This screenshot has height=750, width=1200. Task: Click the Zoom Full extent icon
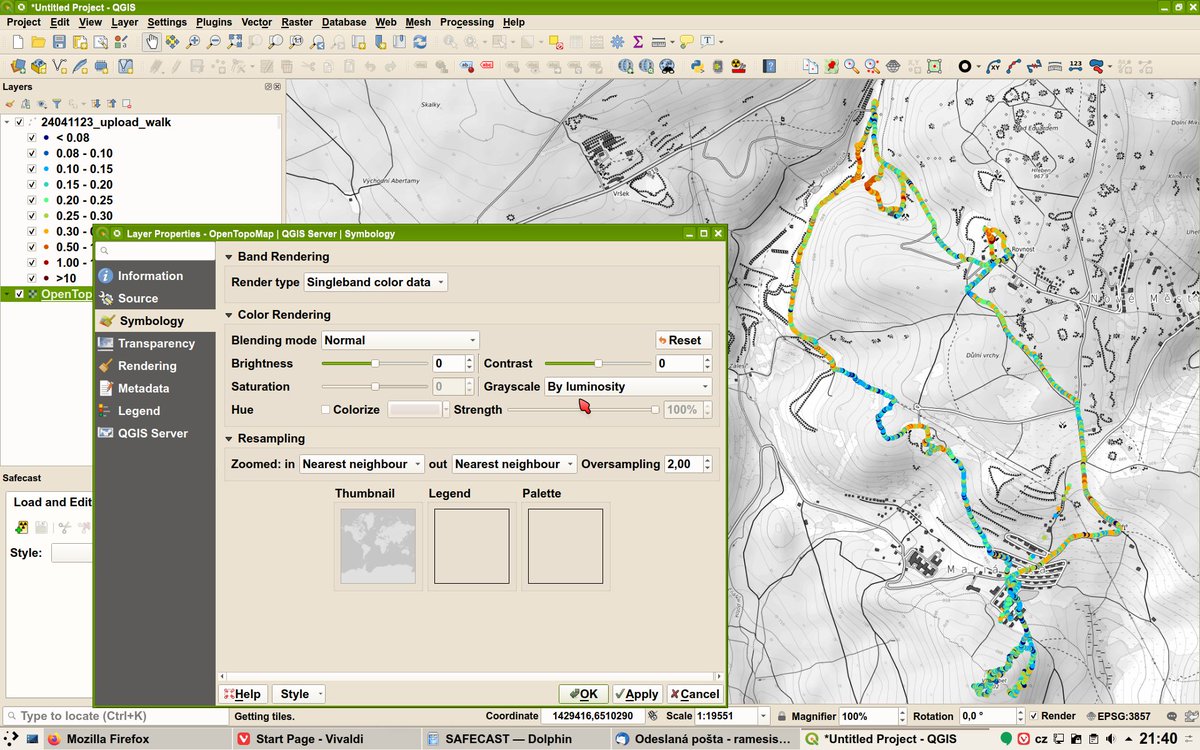[234, 42]
